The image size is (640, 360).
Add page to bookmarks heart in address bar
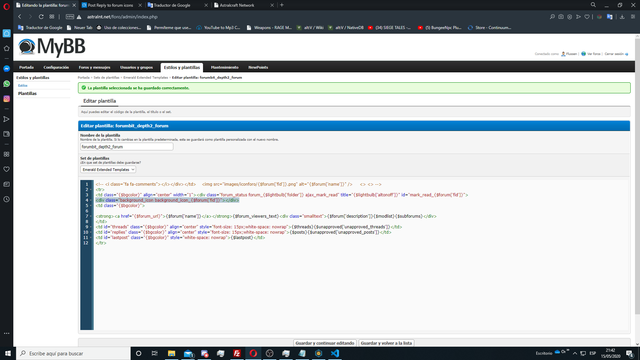point(587,17)
